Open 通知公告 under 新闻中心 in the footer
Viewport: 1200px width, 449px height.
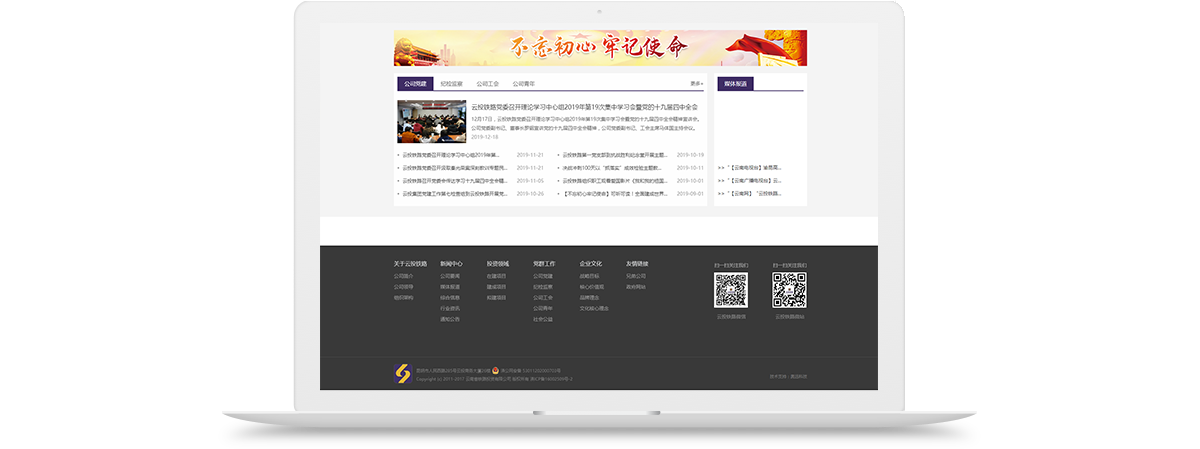click(450, 320)
